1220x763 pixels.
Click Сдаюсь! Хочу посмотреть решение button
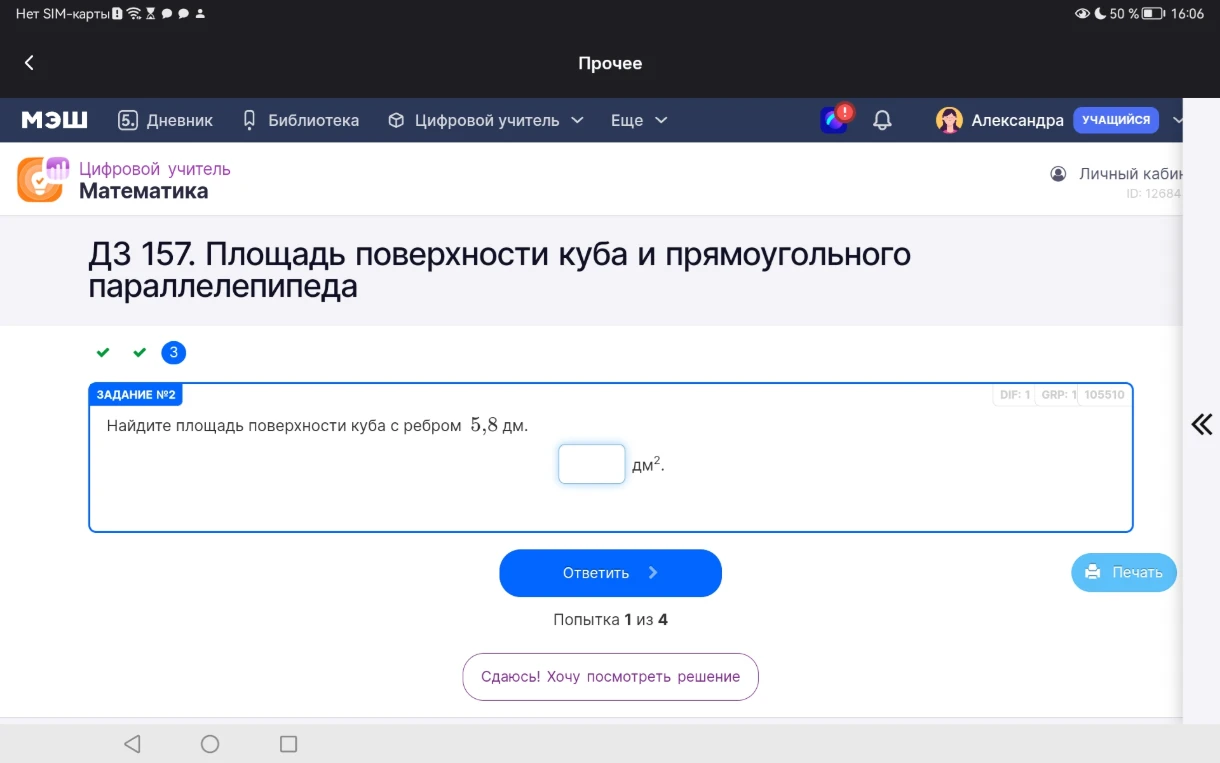click(x=610, y=677)
